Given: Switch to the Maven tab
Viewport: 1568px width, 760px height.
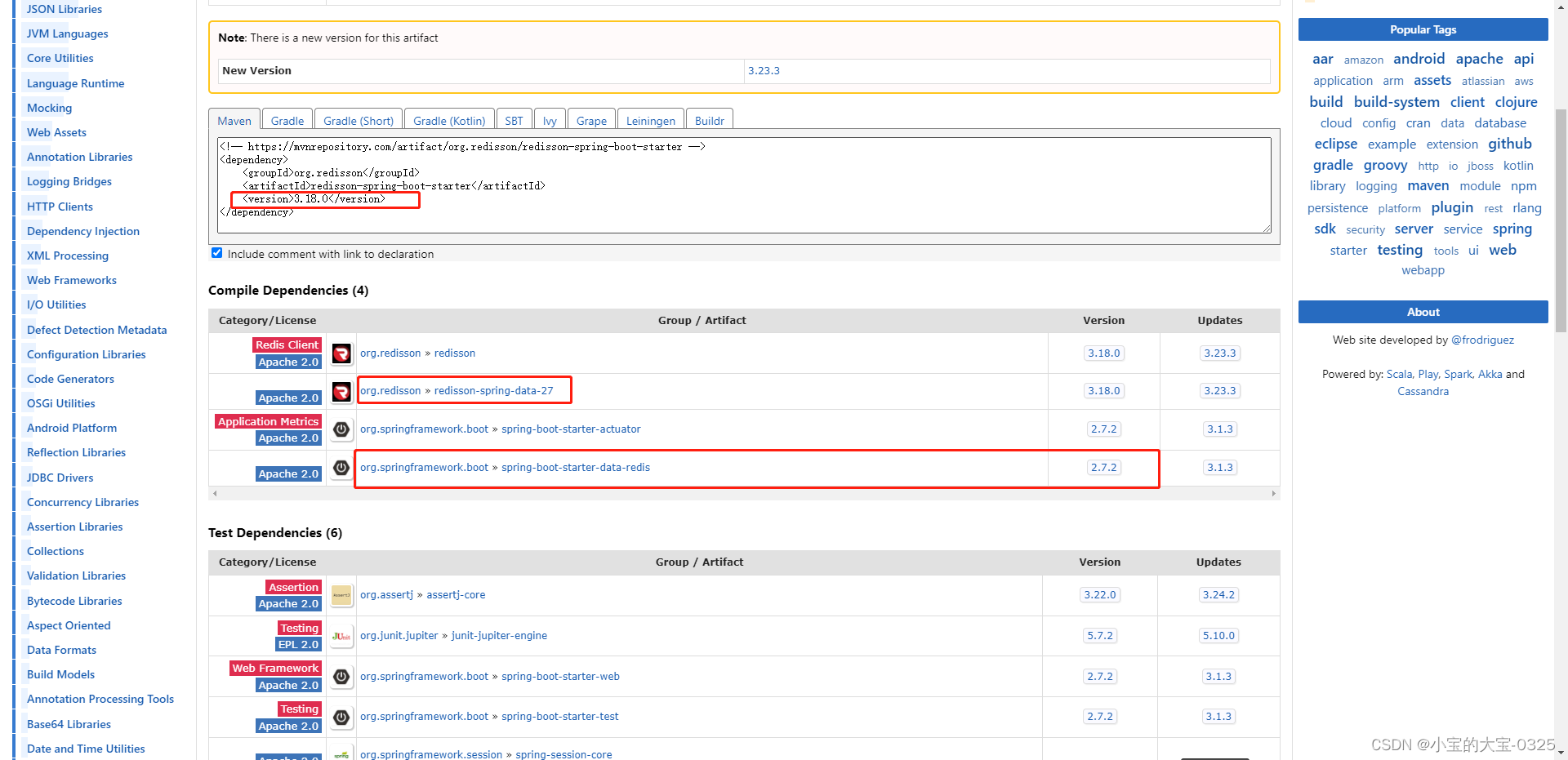Looking at the screenshot, I should 234,120.
